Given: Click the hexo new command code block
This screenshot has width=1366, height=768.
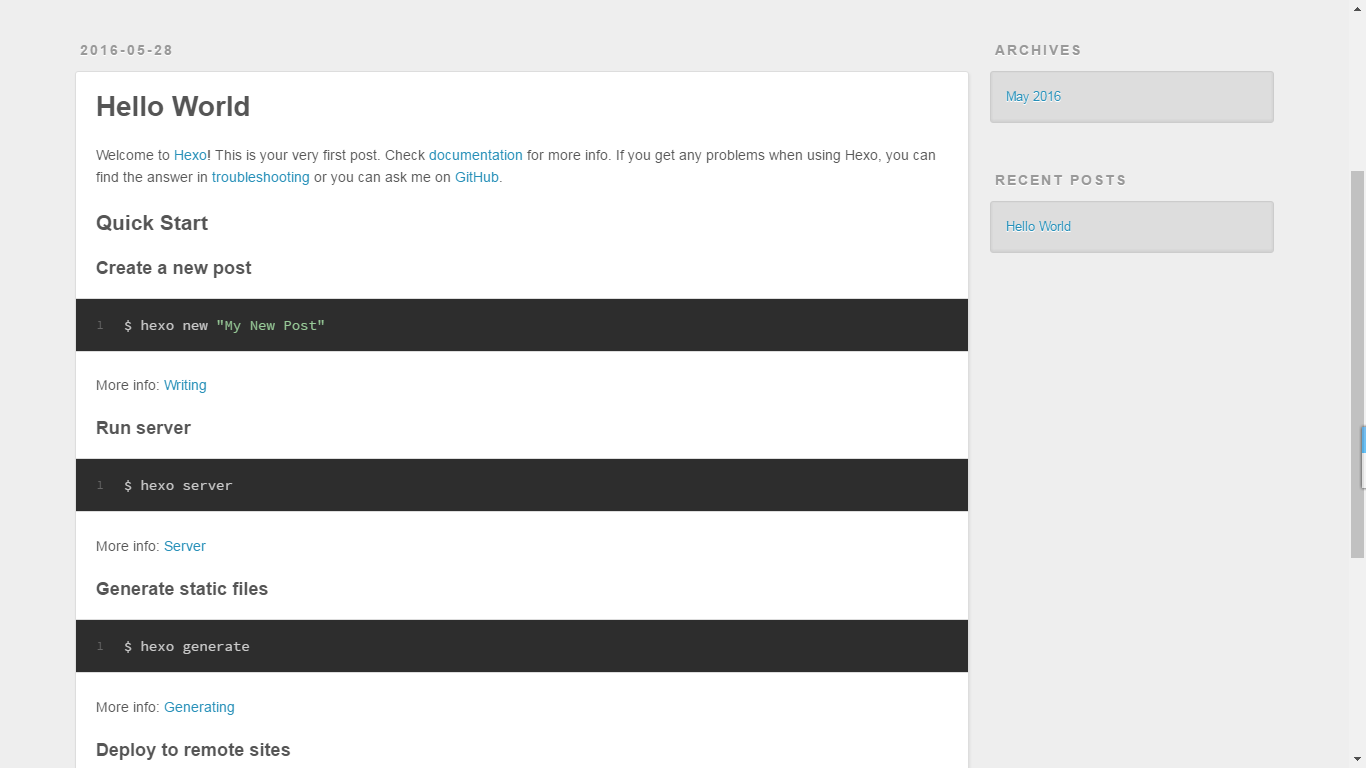Looking at the screenshot, I should click(x=521, y=325).
